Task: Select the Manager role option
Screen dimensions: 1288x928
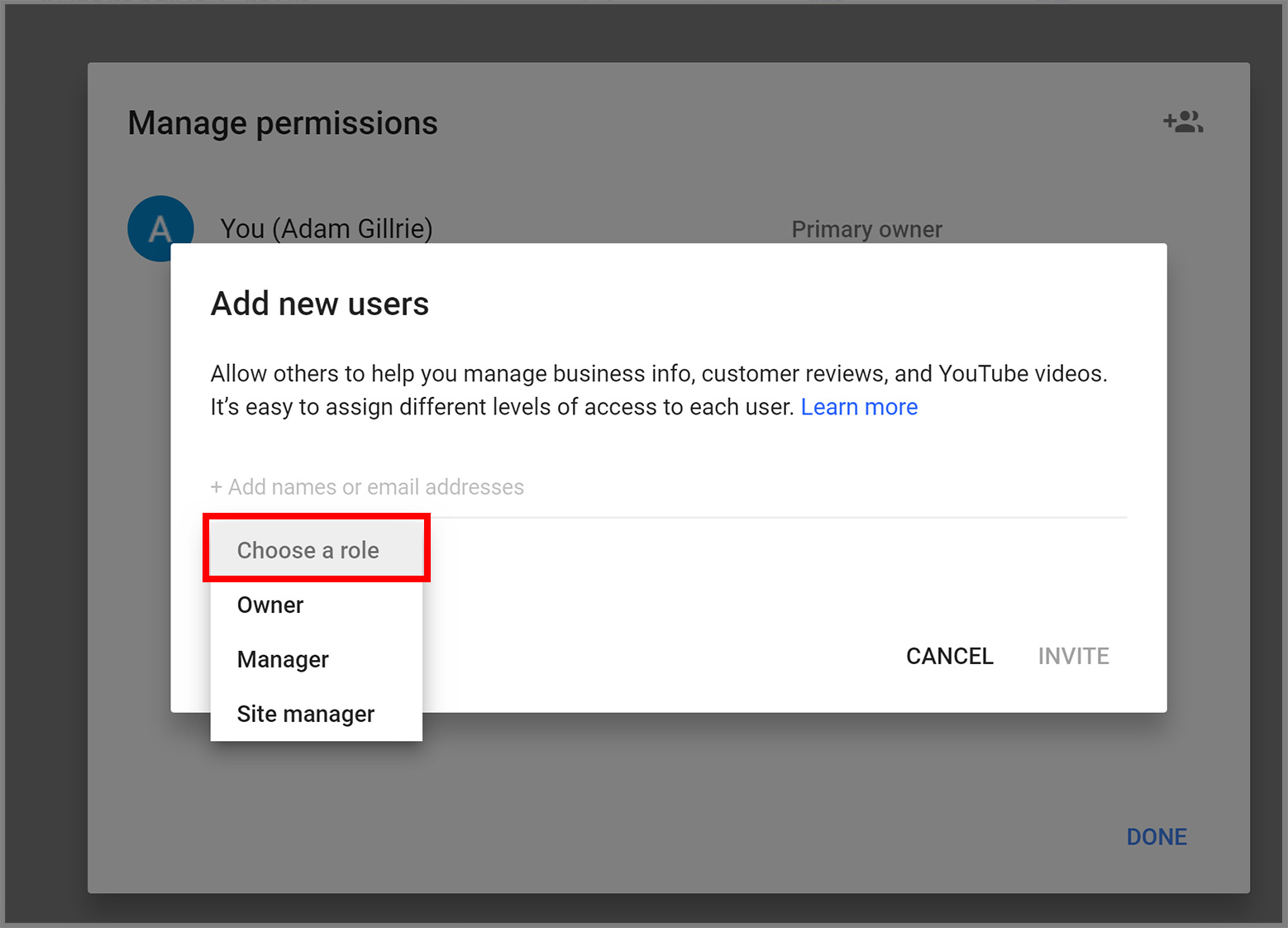Action: tap(317, 659)
